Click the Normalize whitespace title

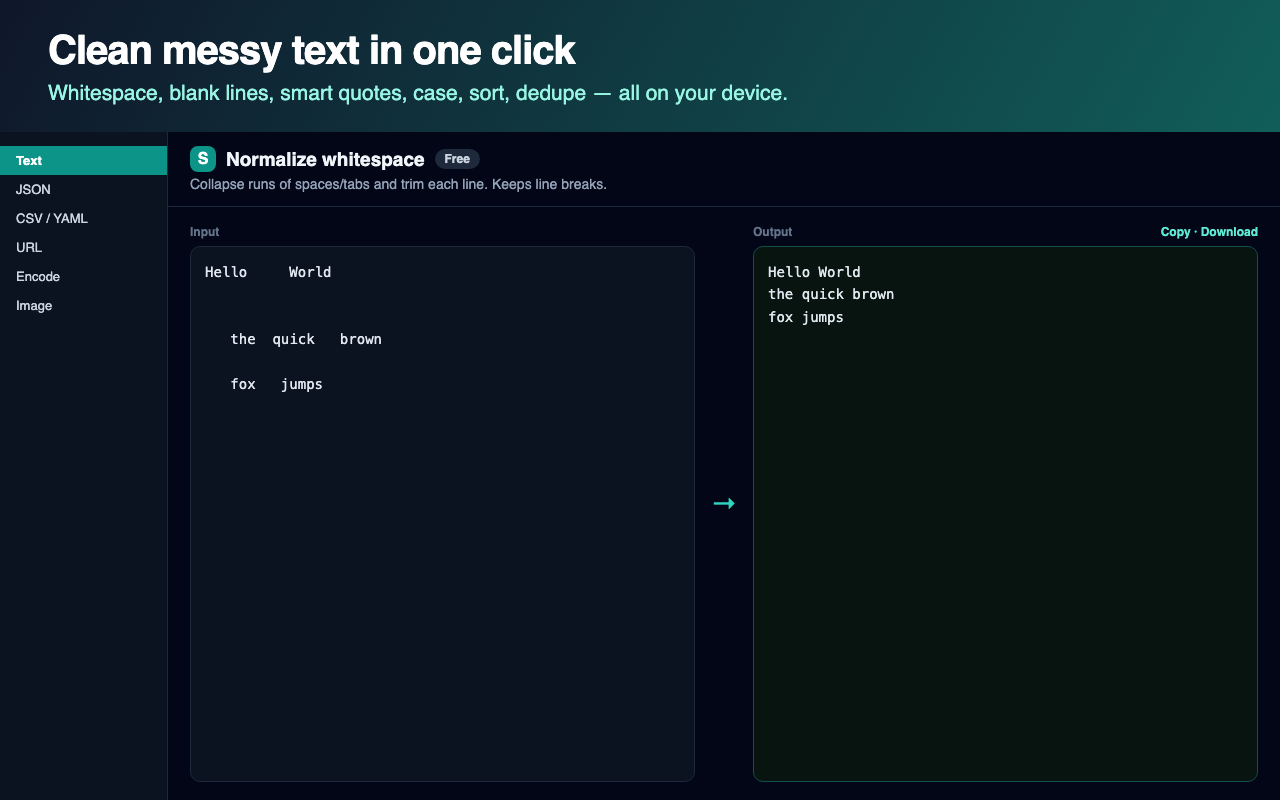coord(325,159)
